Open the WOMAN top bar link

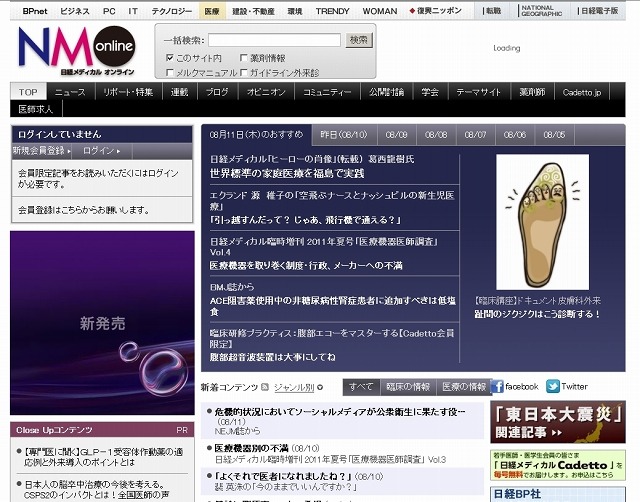[x=380, y=11]
